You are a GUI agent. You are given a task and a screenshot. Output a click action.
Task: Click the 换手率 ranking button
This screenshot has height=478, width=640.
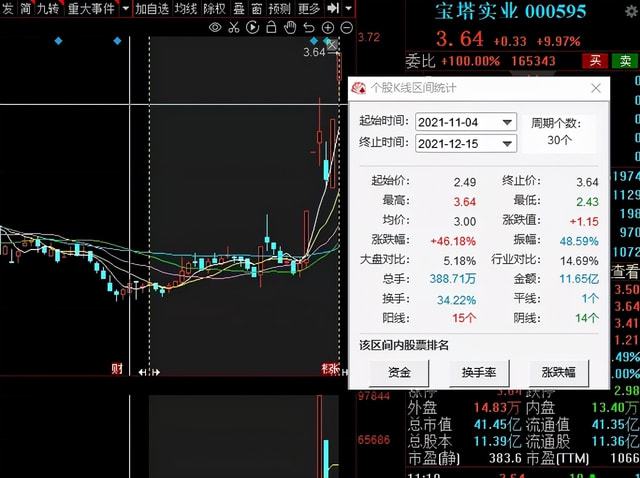coord(479,372)
